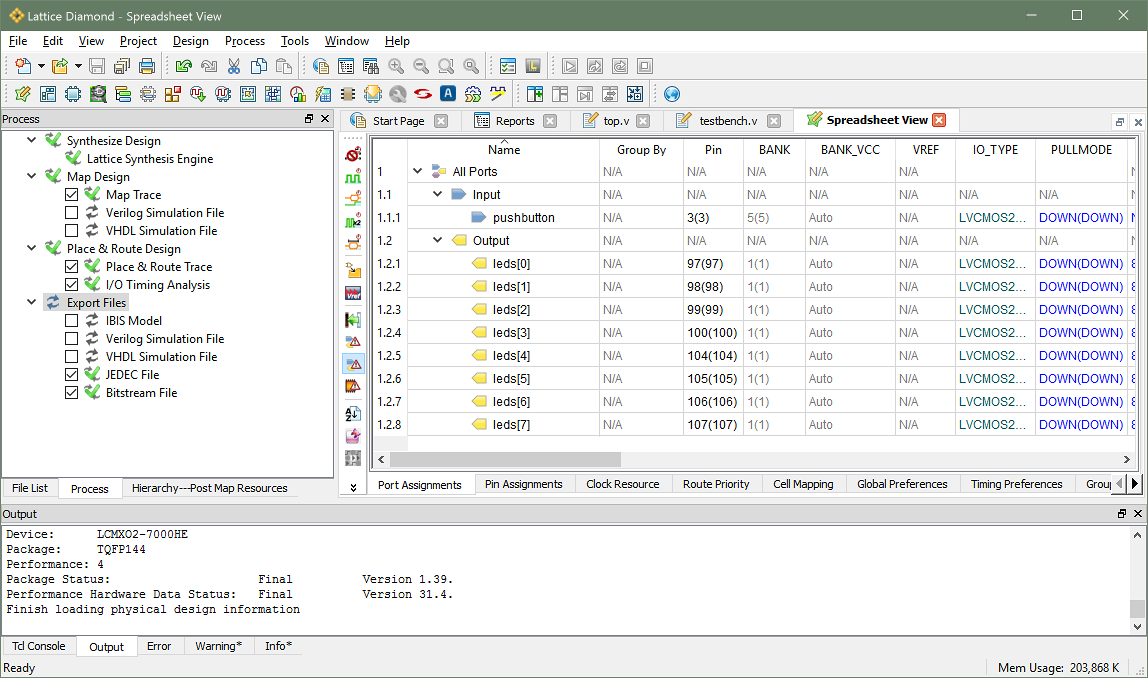Click the Find in Text binoculars icon

(x=371, y=67)
